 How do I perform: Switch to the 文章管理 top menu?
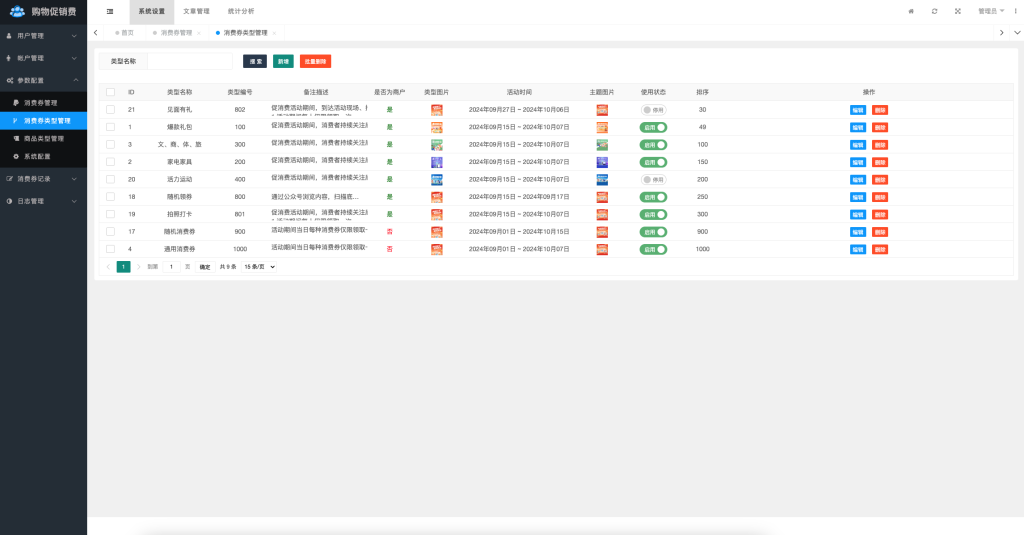(x=196, y=11)
